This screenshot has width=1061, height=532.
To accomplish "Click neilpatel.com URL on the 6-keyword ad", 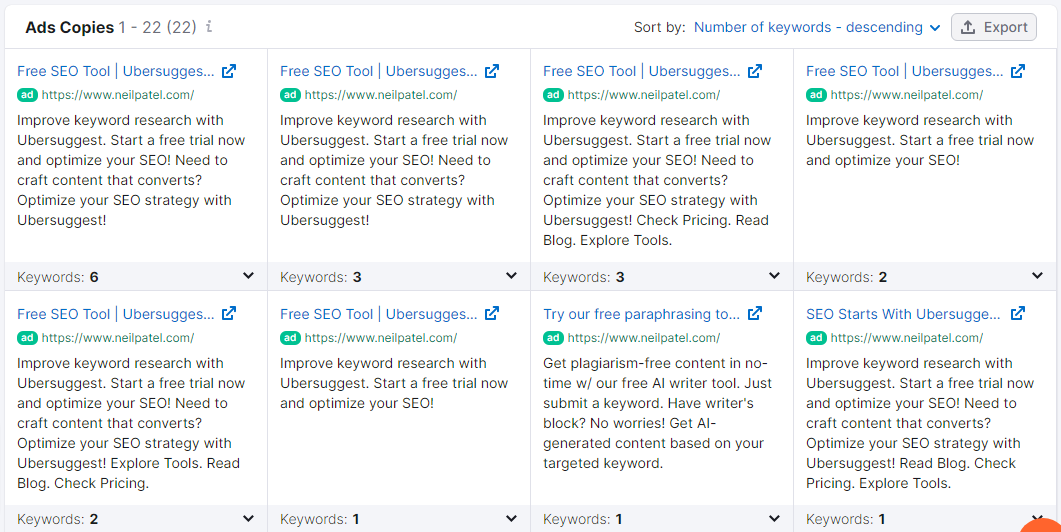I will click(x=118, y=95).
